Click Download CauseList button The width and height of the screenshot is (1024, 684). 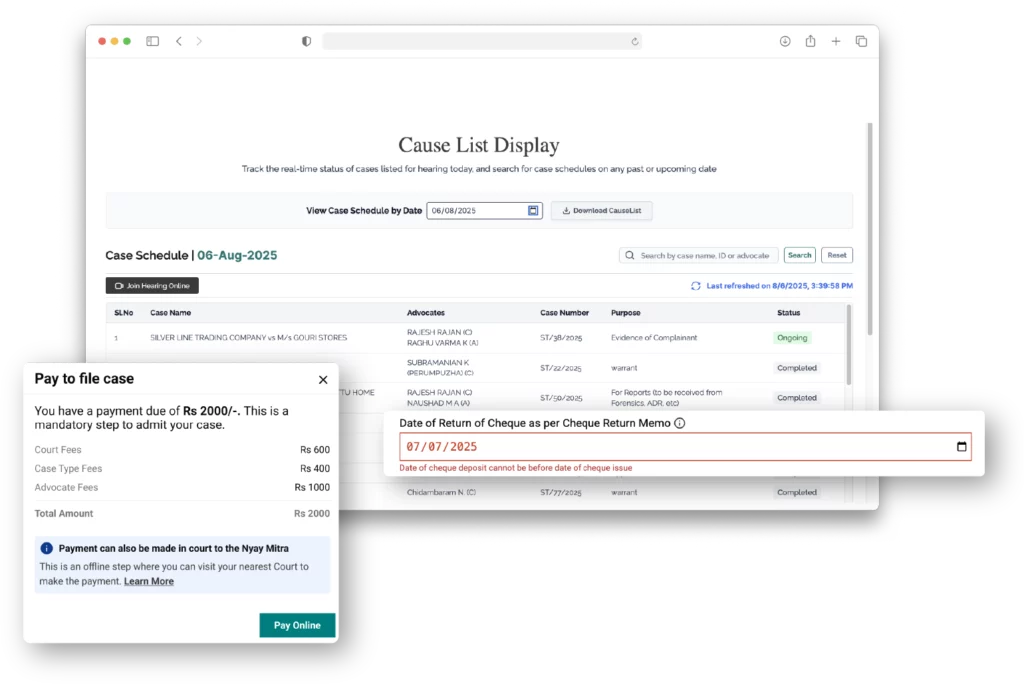click(x=601, y=210)
